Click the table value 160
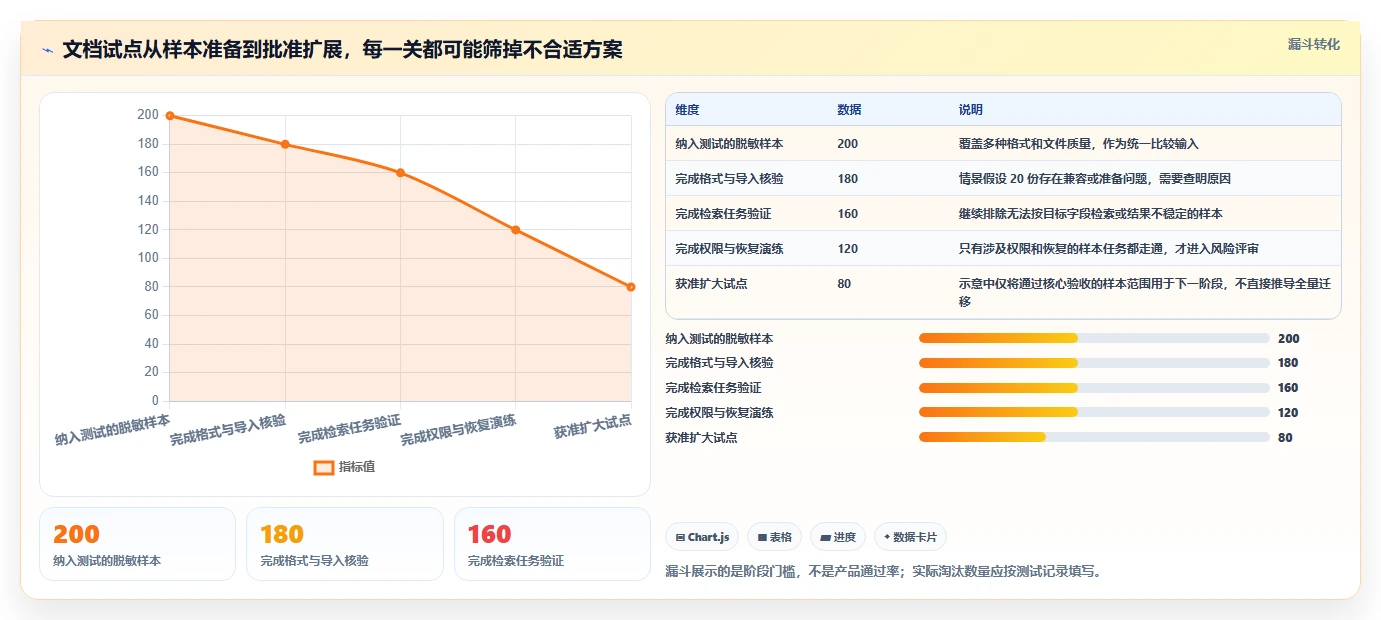Viewport: 1381px width, 620px height. 847,214
